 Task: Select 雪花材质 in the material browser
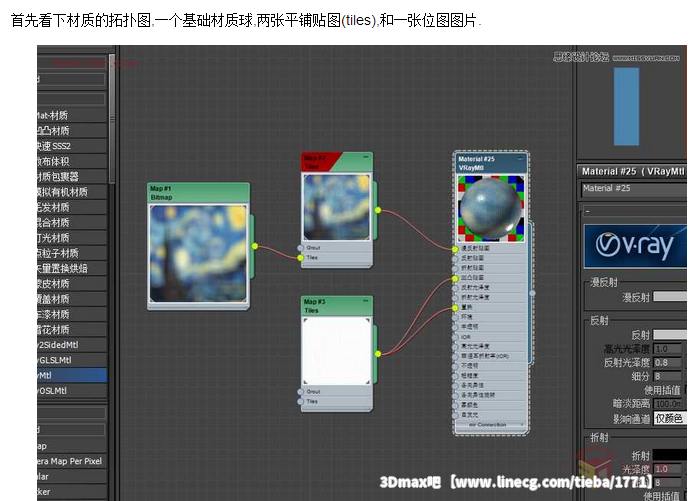pyautogui.click(x=72, y=330)
